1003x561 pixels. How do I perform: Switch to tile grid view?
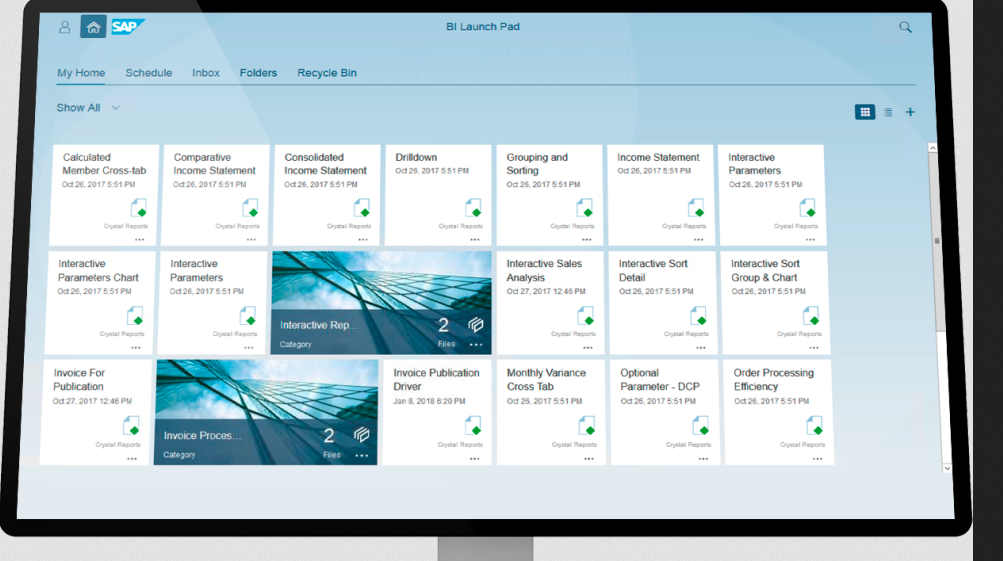(x=864, y=112)
